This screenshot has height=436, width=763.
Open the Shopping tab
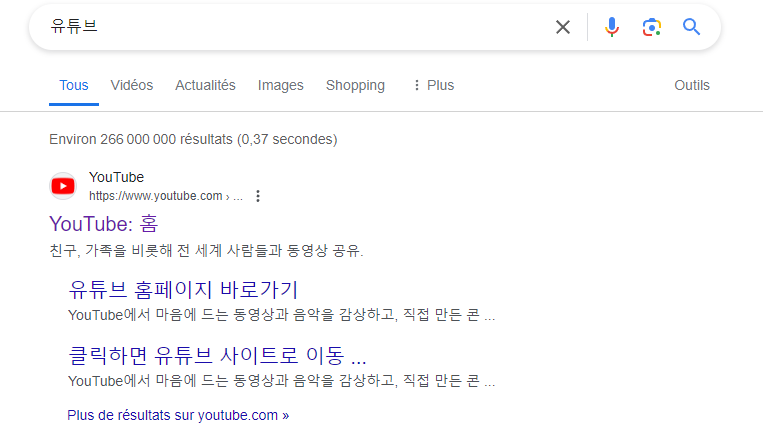pyautogui.click(x=355, y=85)
